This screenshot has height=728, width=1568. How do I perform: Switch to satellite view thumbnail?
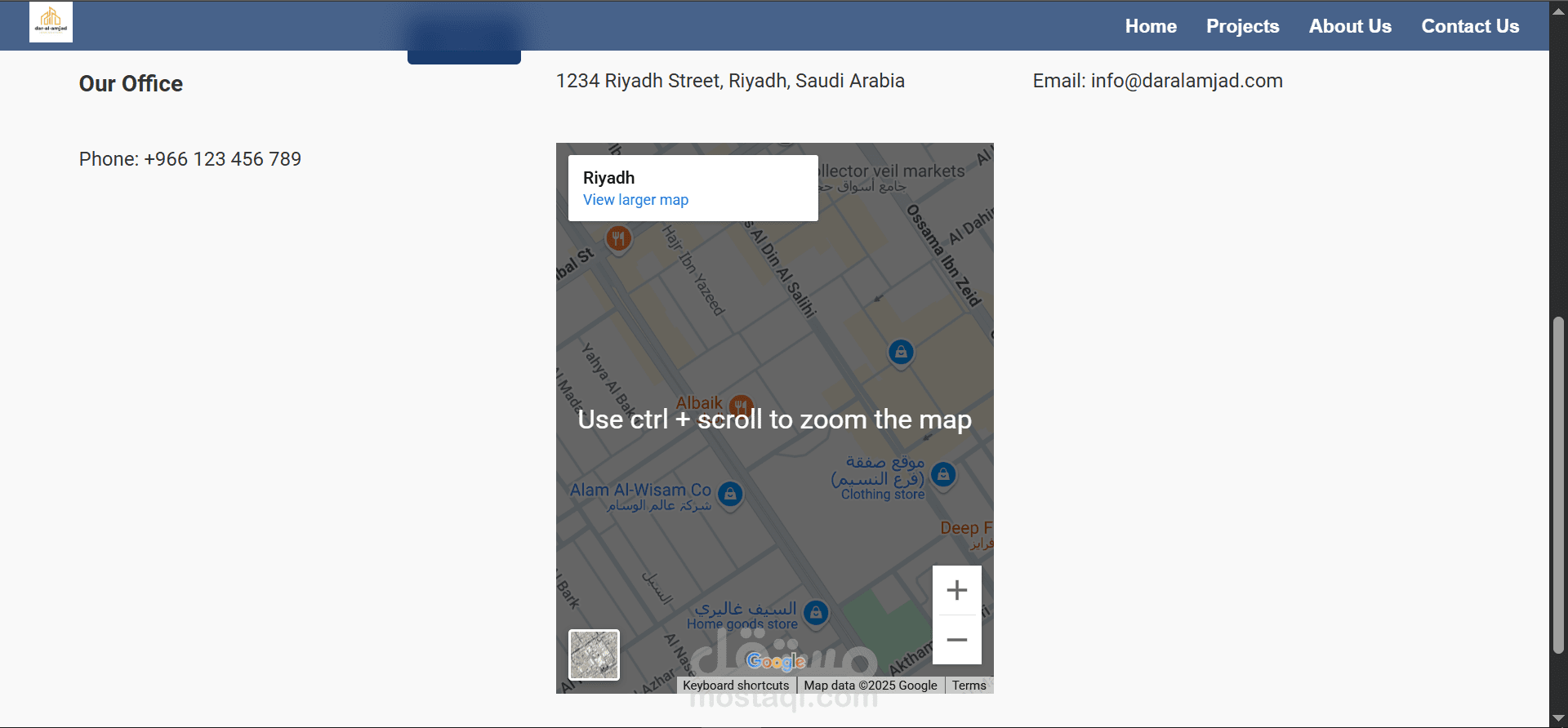(594, 655)
